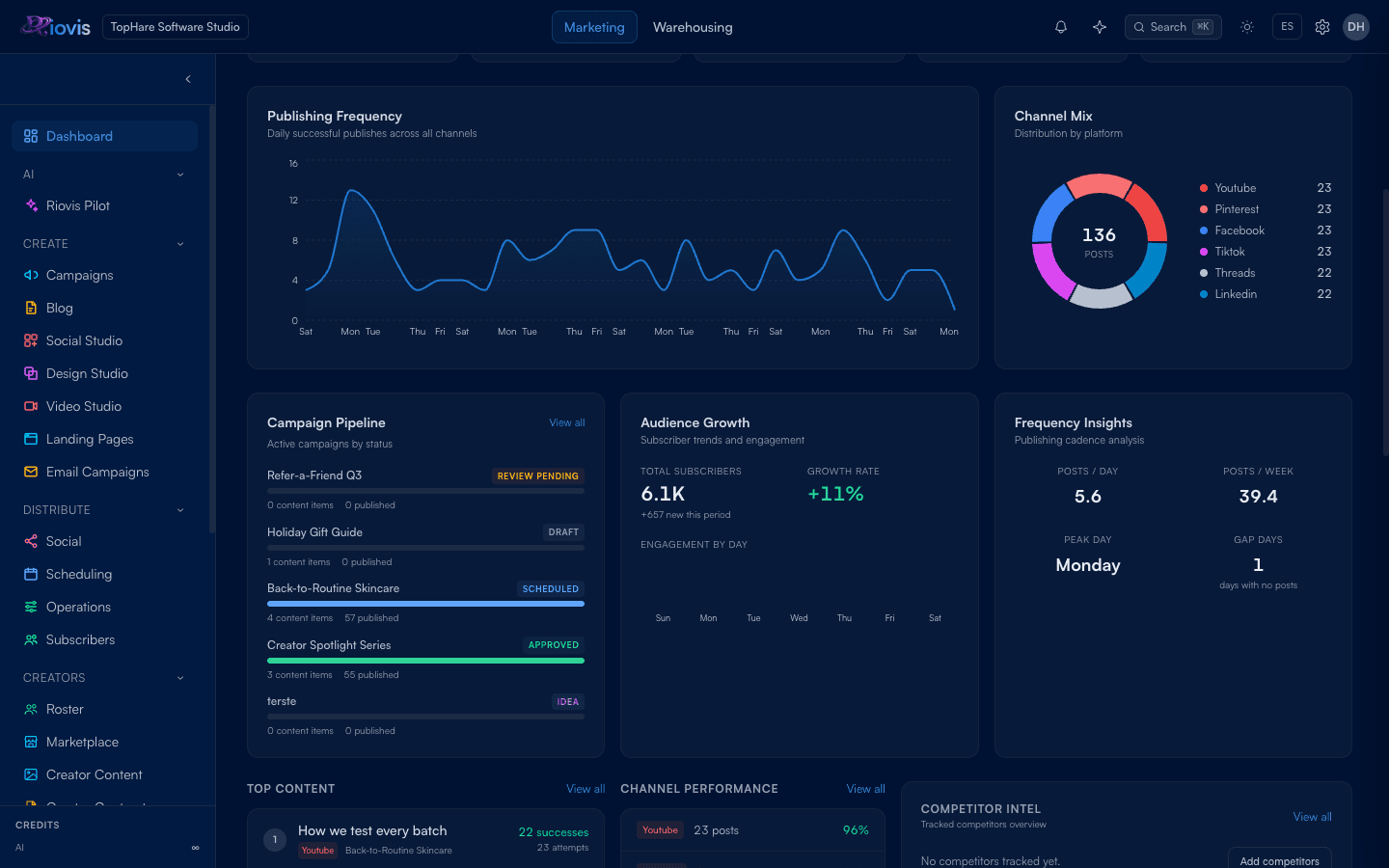Open Video Studio
Viewport: 1389px width, 868px height.
pos(104,406)
